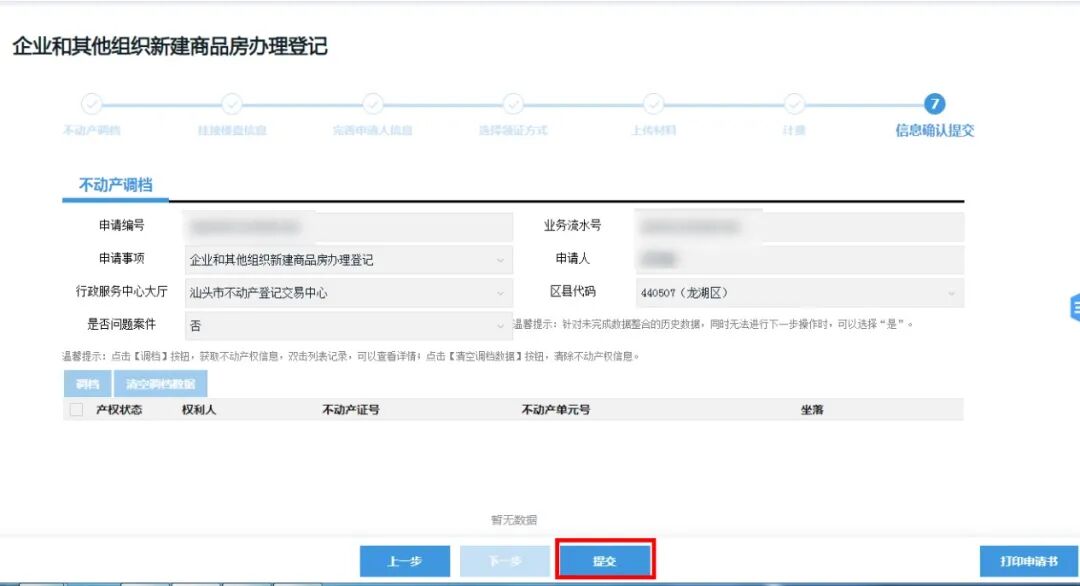Expand the 区县代码 dropdown
1080x586 pixels.
click(950, 292)
